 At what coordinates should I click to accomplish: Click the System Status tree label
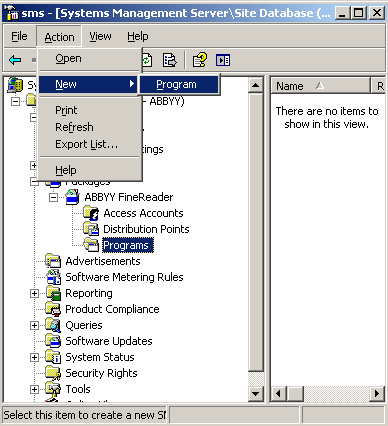(100, 357)
